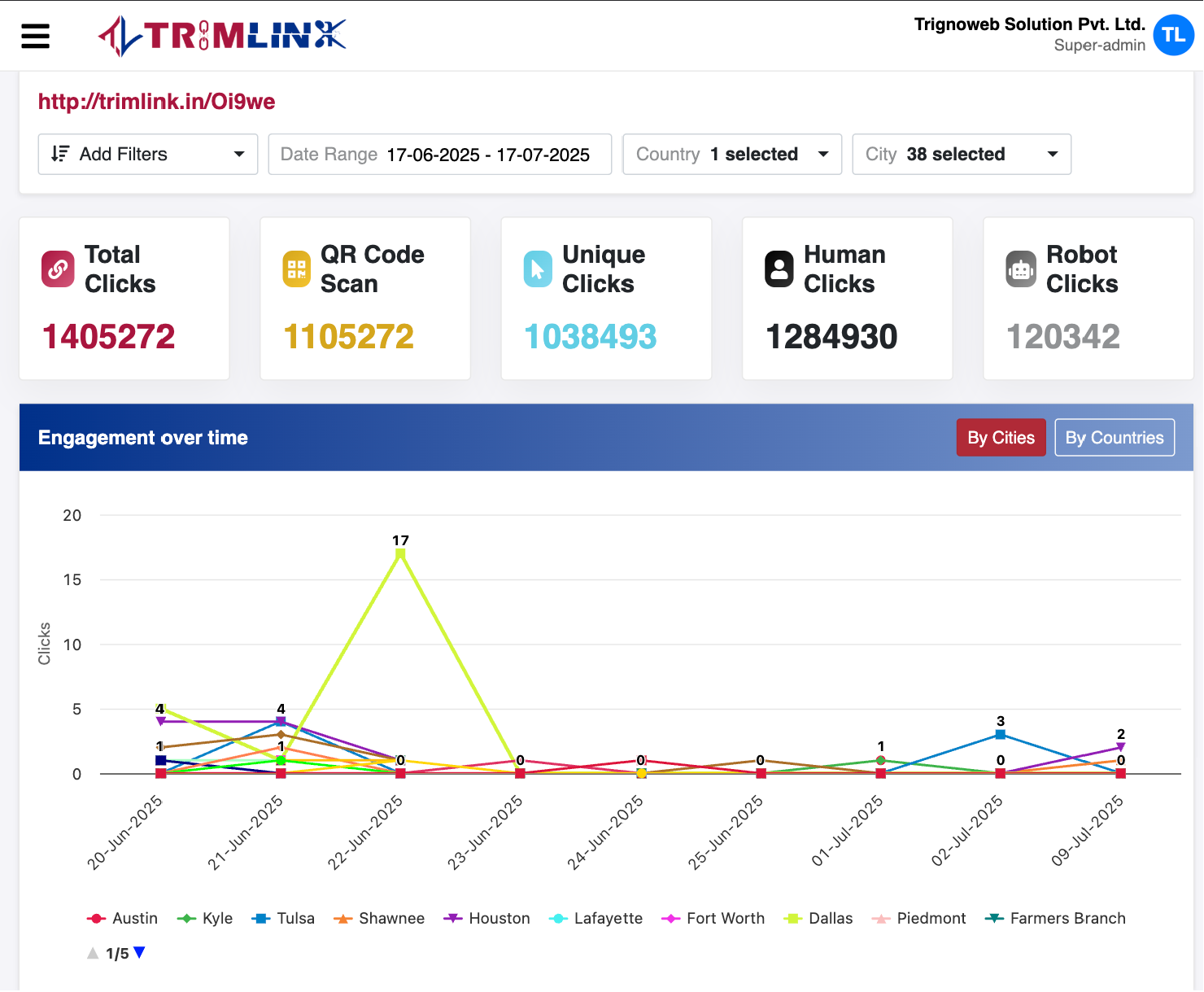Open the shortened link trimlink.in/Oi9we
This screenshot has height=992, width=1204.
pos(155,101)
